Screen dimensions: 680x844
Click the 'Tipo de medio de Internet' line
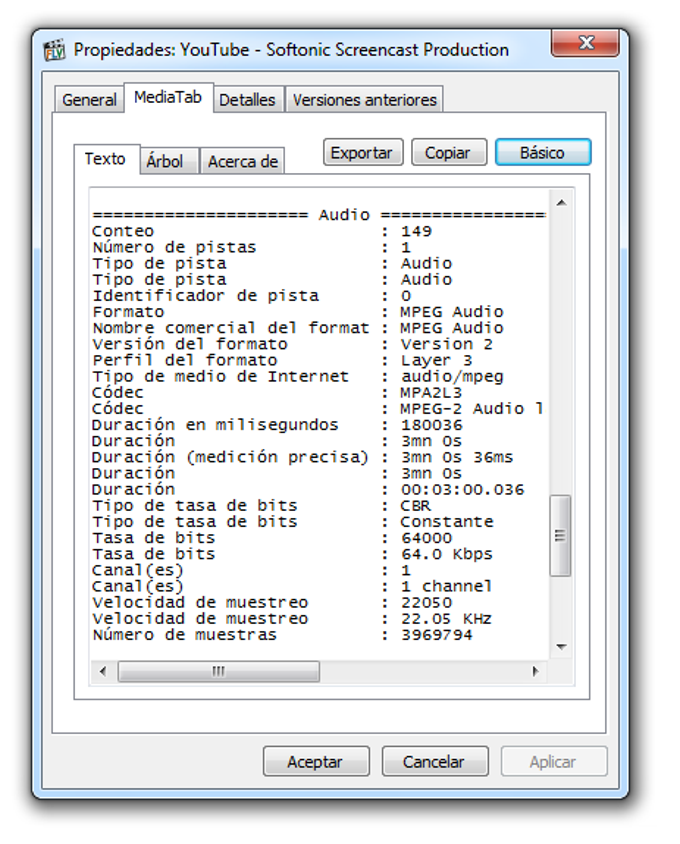pyautogui.click(x=298, y=377)
